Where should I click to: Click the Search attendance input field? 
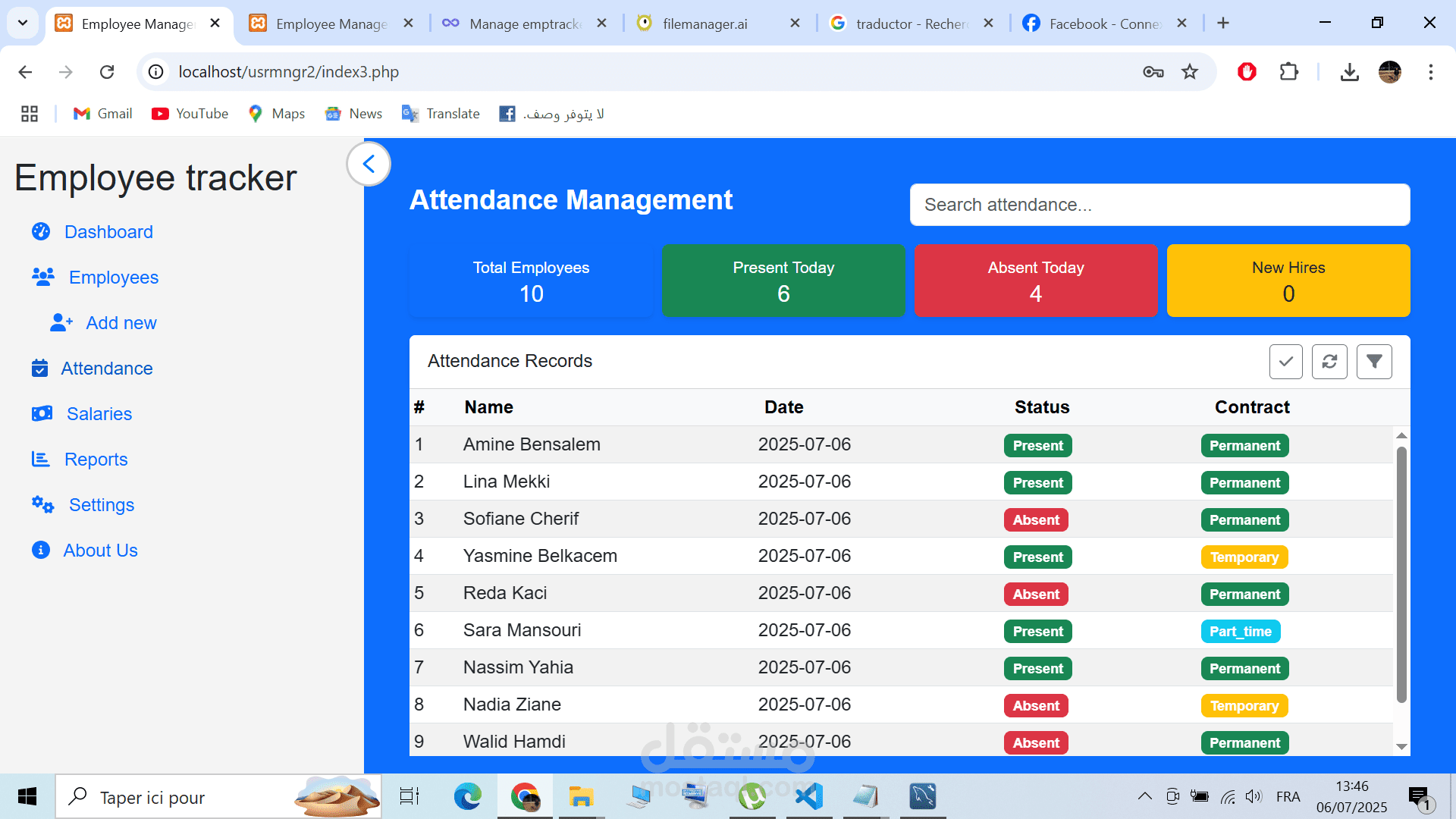point(1159,205)
